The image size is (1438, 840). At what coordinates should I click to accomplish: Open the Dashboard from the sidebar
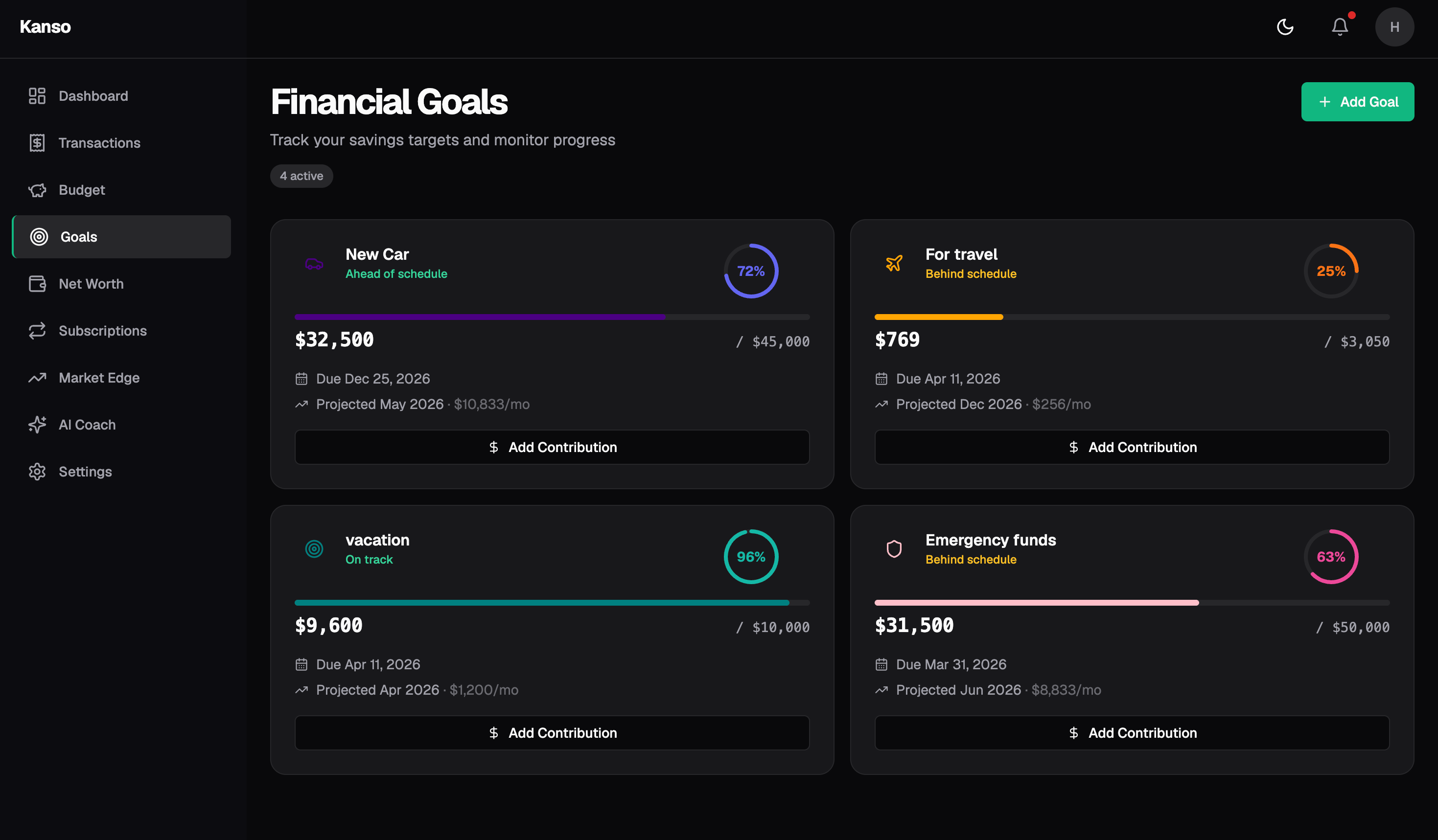[x=37, y=96]
